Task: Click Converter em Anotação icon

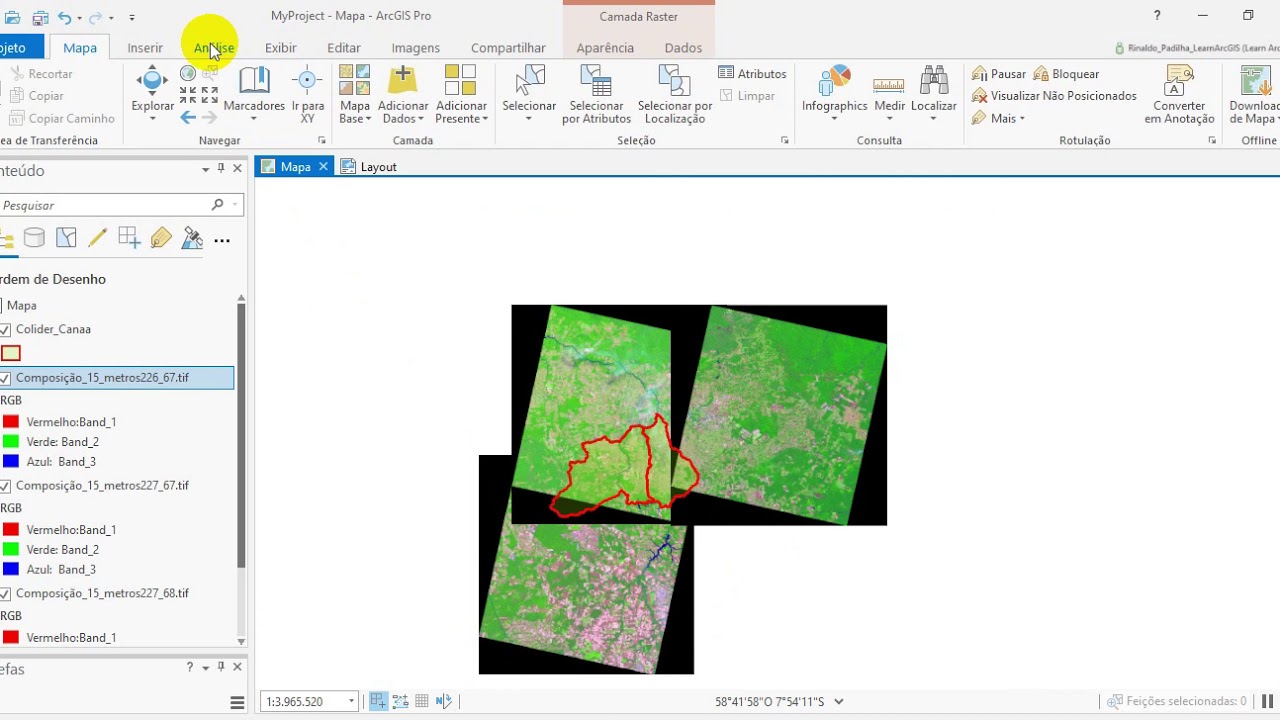Action: [x=1179, y=80]
